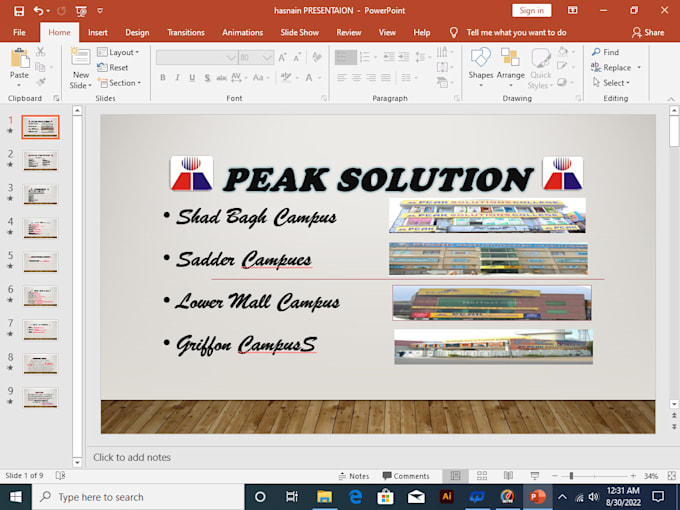Select slide 5 thumbnail
This screenshot has width=680, height=510.
[40, 262]
